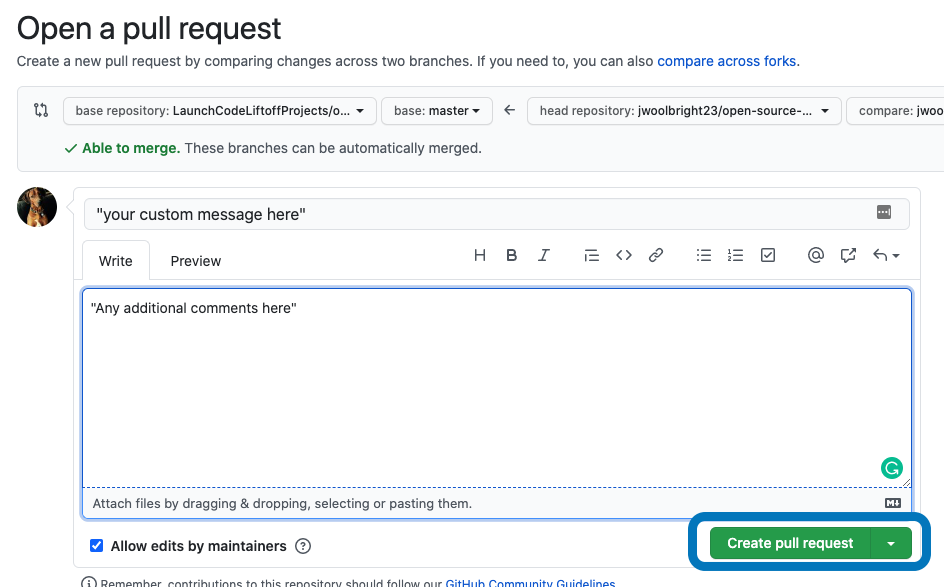Click the heading format icon

pos(480,256)
